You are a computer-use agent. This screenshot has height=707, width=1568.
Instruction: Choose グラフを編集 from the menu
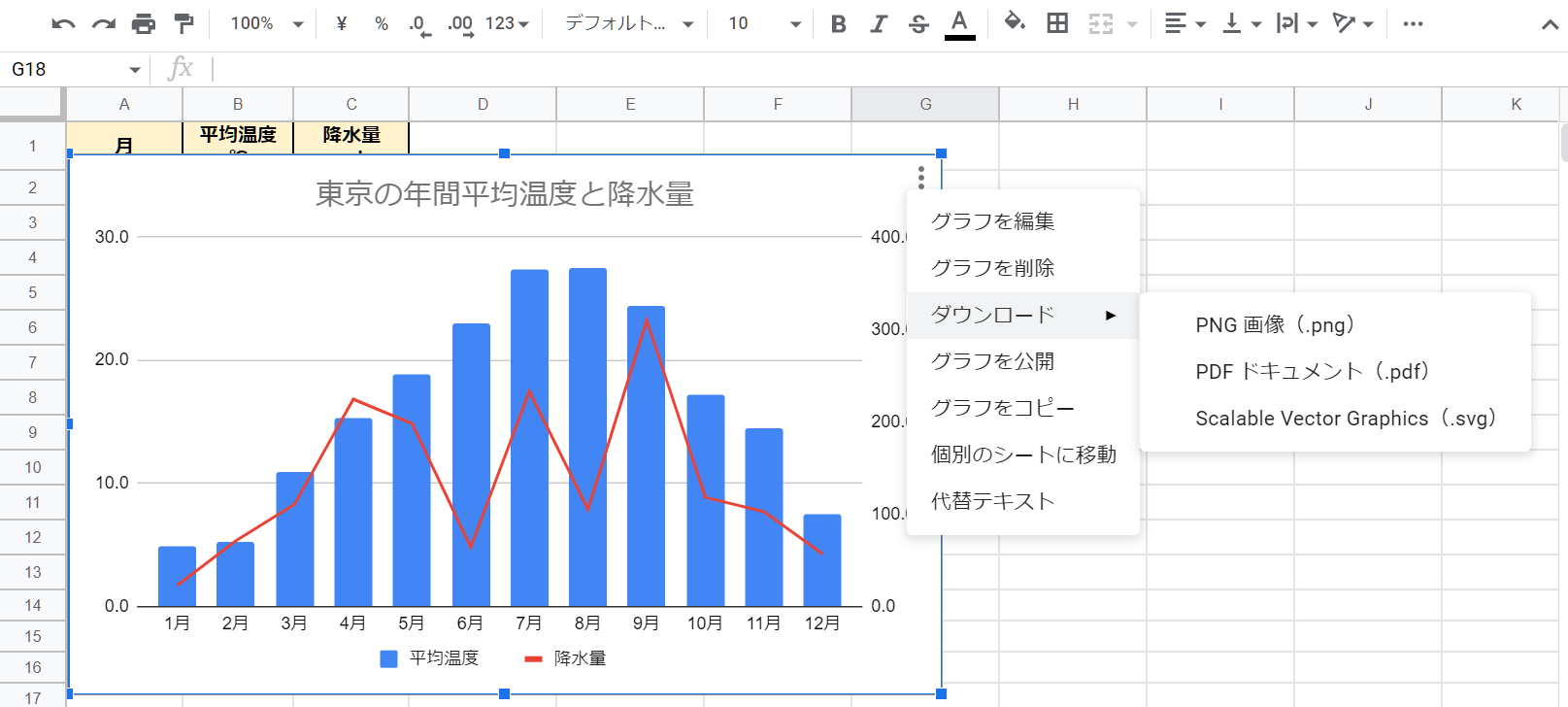tap(1022, 221)
